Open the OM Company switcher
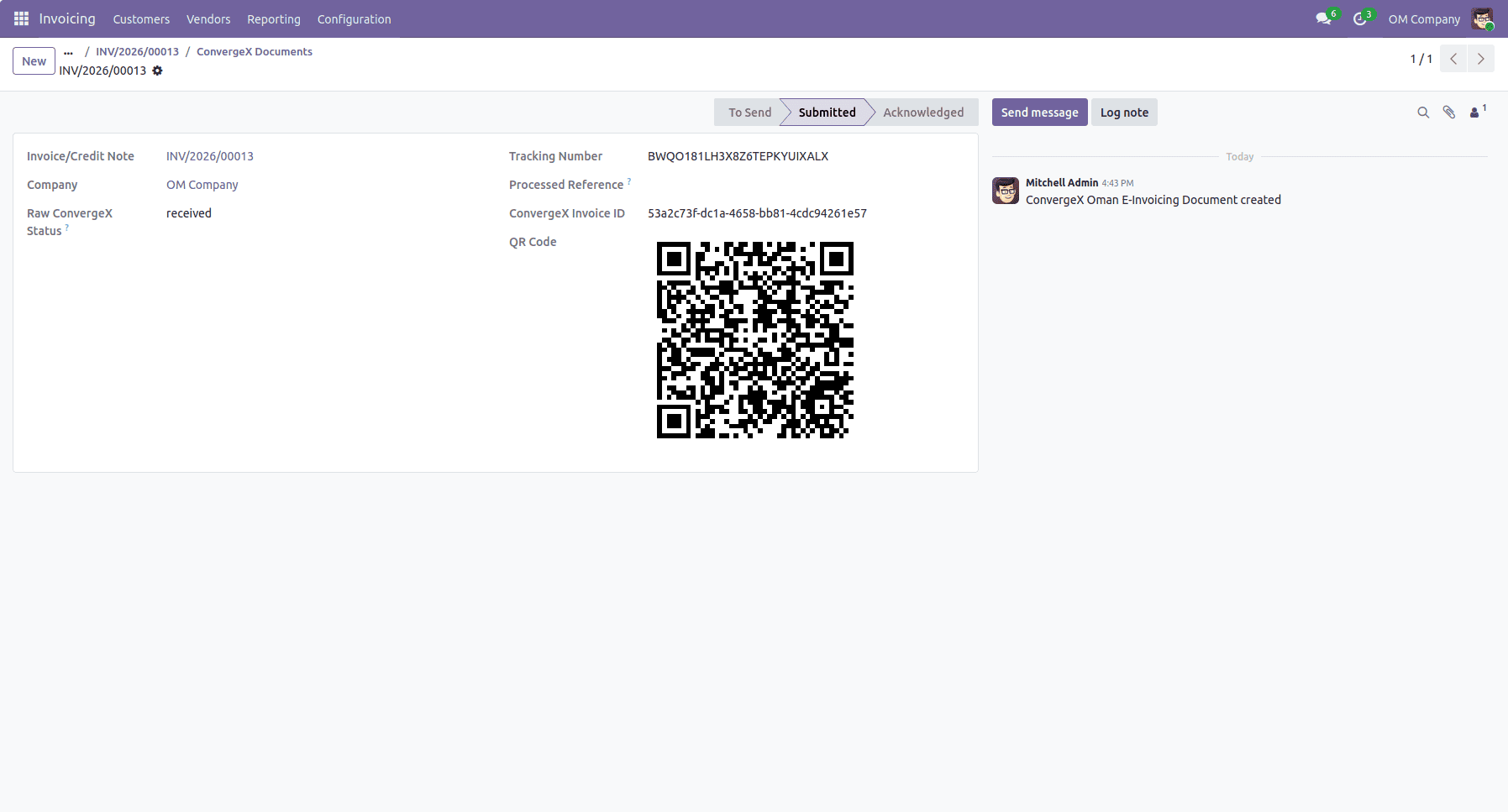Screen dimensions: 1508x812 tap(1424, 19)
